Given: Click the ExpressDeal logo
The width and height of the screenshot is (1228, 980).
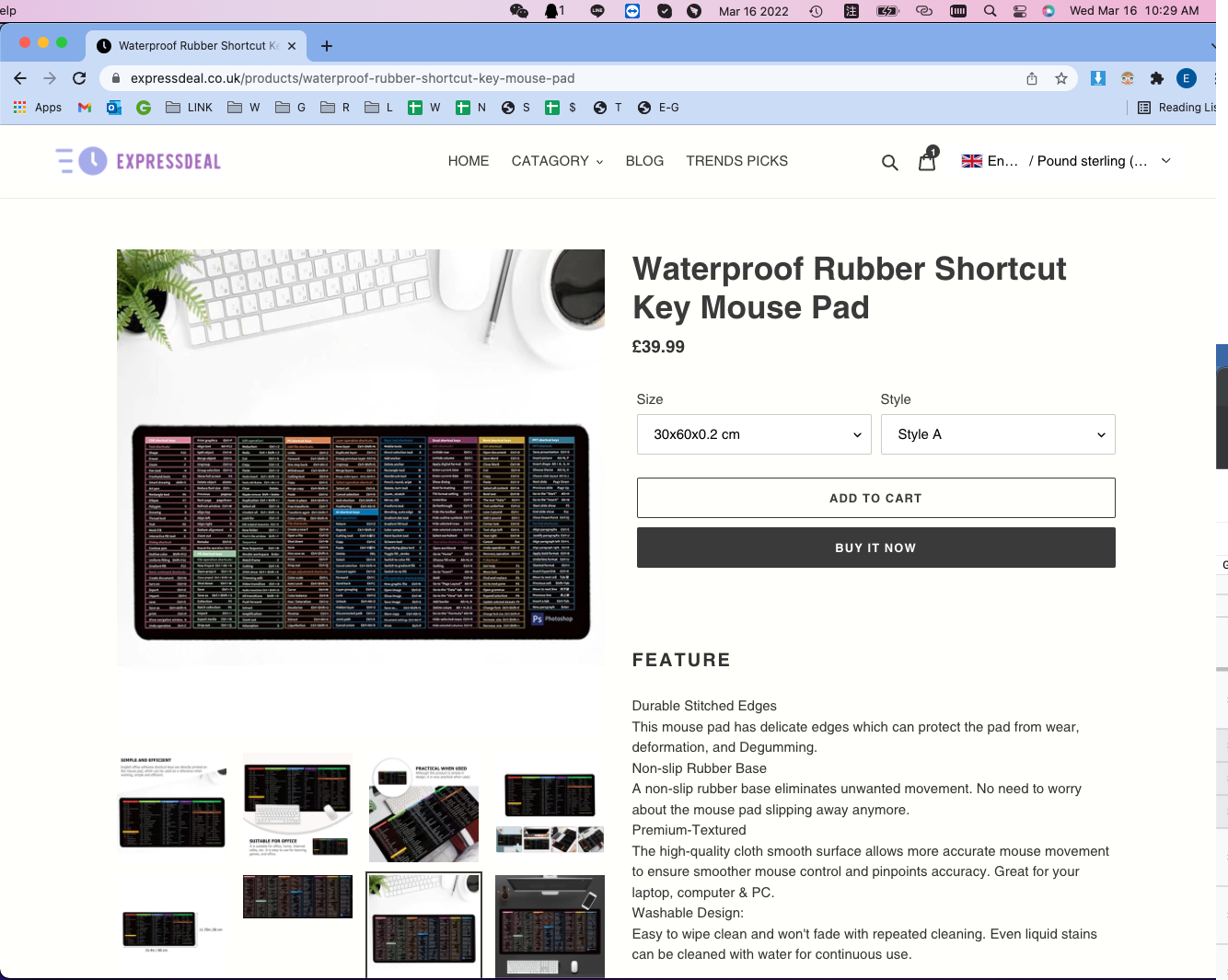Looking at the screenshot, I should tap(138, 161).
